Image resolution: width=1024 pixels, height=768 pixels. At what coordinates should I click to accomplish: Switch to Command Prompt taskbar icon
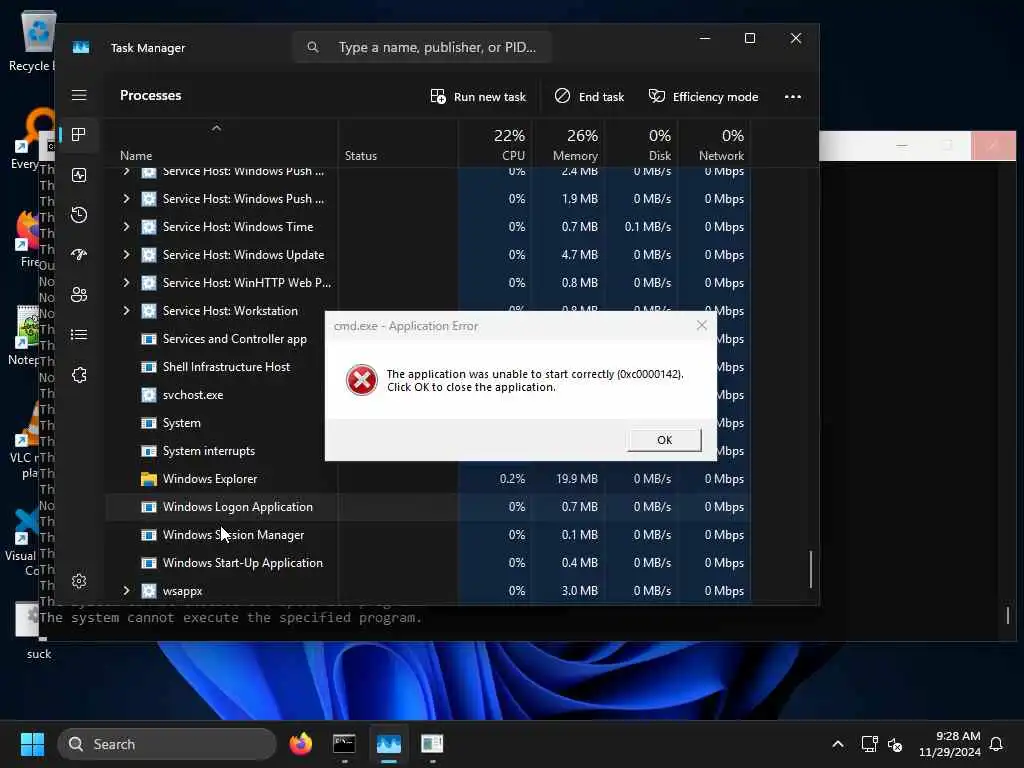click(x=344, y=744)
